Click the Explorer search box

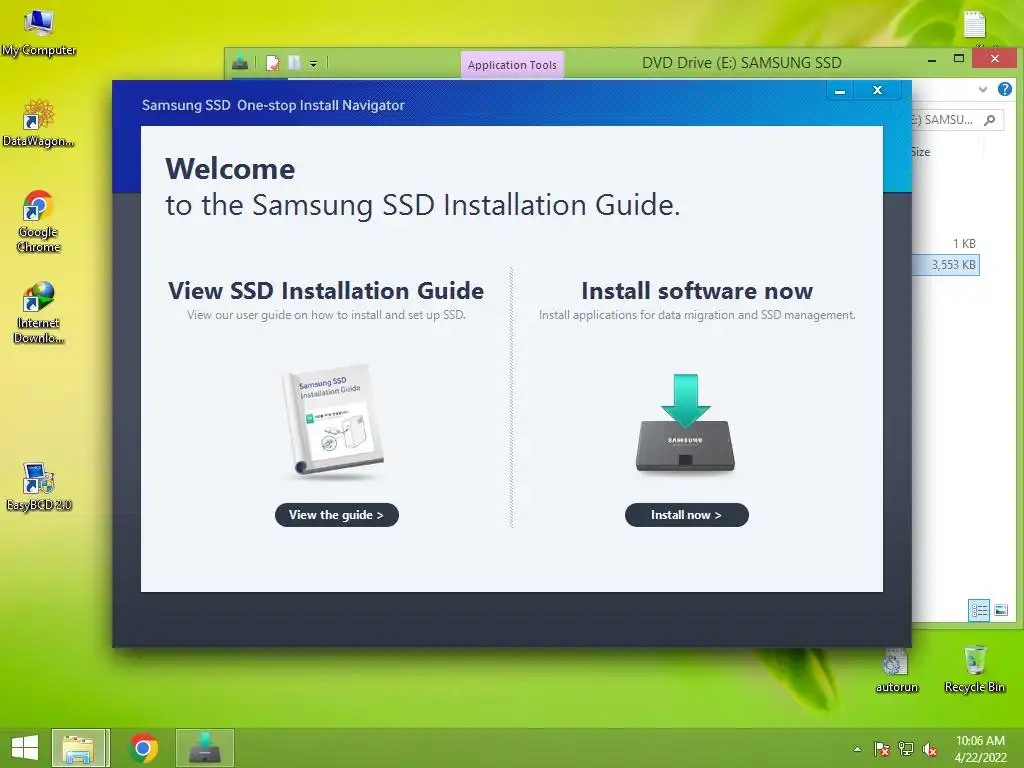(957, 120)
